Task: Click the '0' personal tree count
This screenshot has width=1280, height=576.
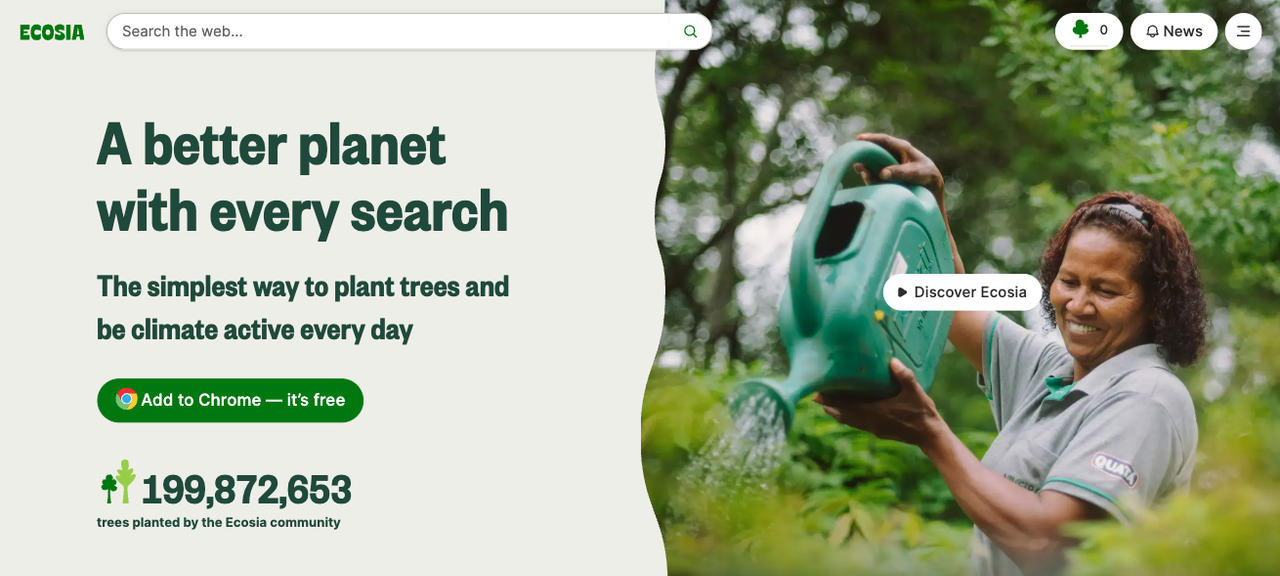Action: point(1103,31)
